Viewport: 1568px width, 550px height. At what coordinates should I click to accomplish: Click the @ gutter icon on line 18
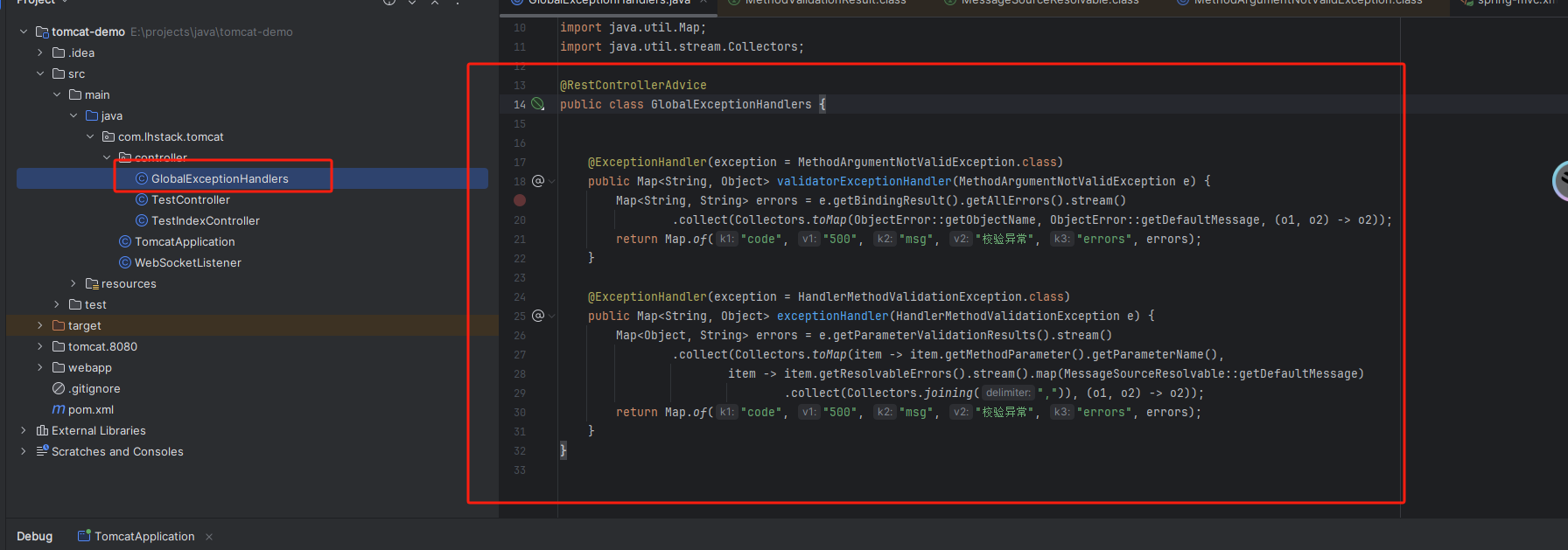538,181
